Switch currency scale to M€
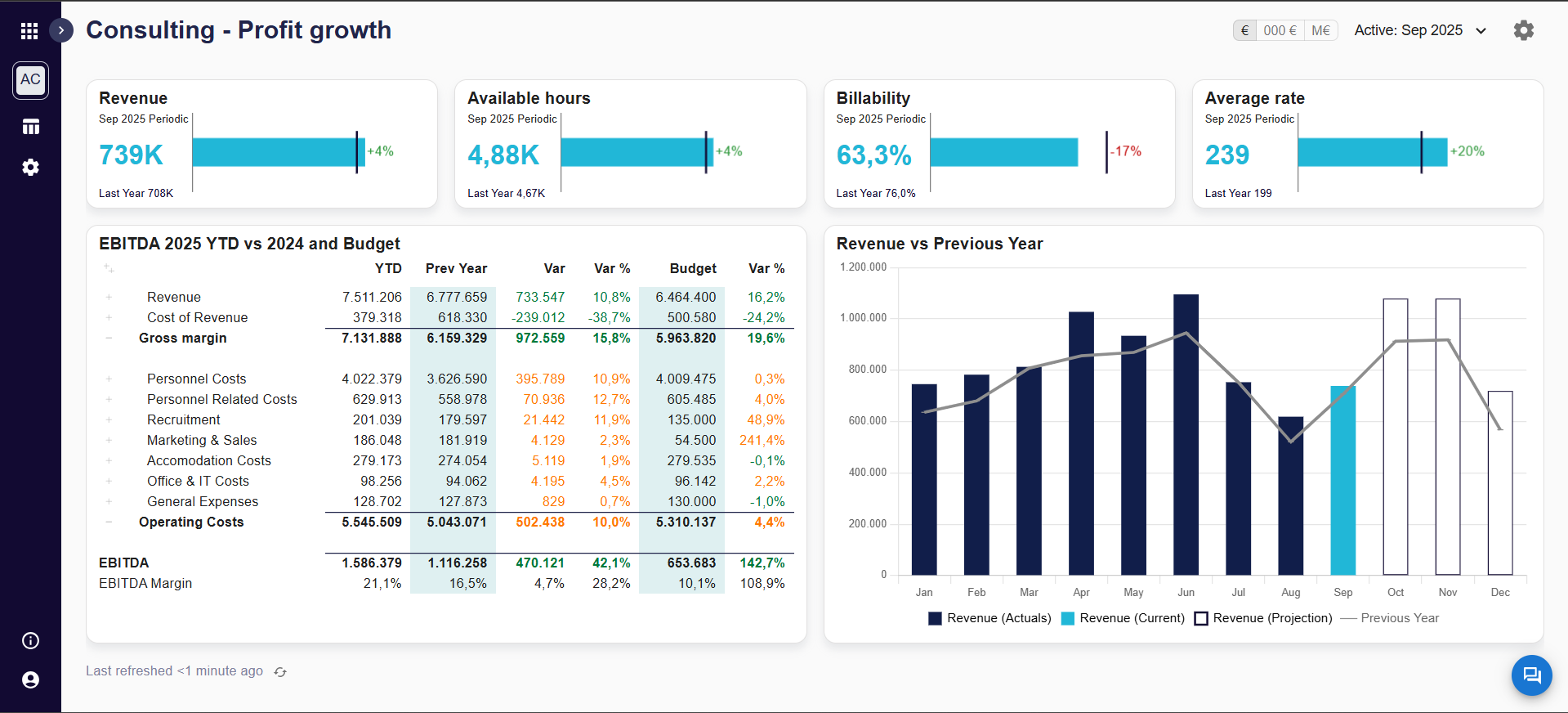This screenshot has height=713, width=1568. point(1320,30)
